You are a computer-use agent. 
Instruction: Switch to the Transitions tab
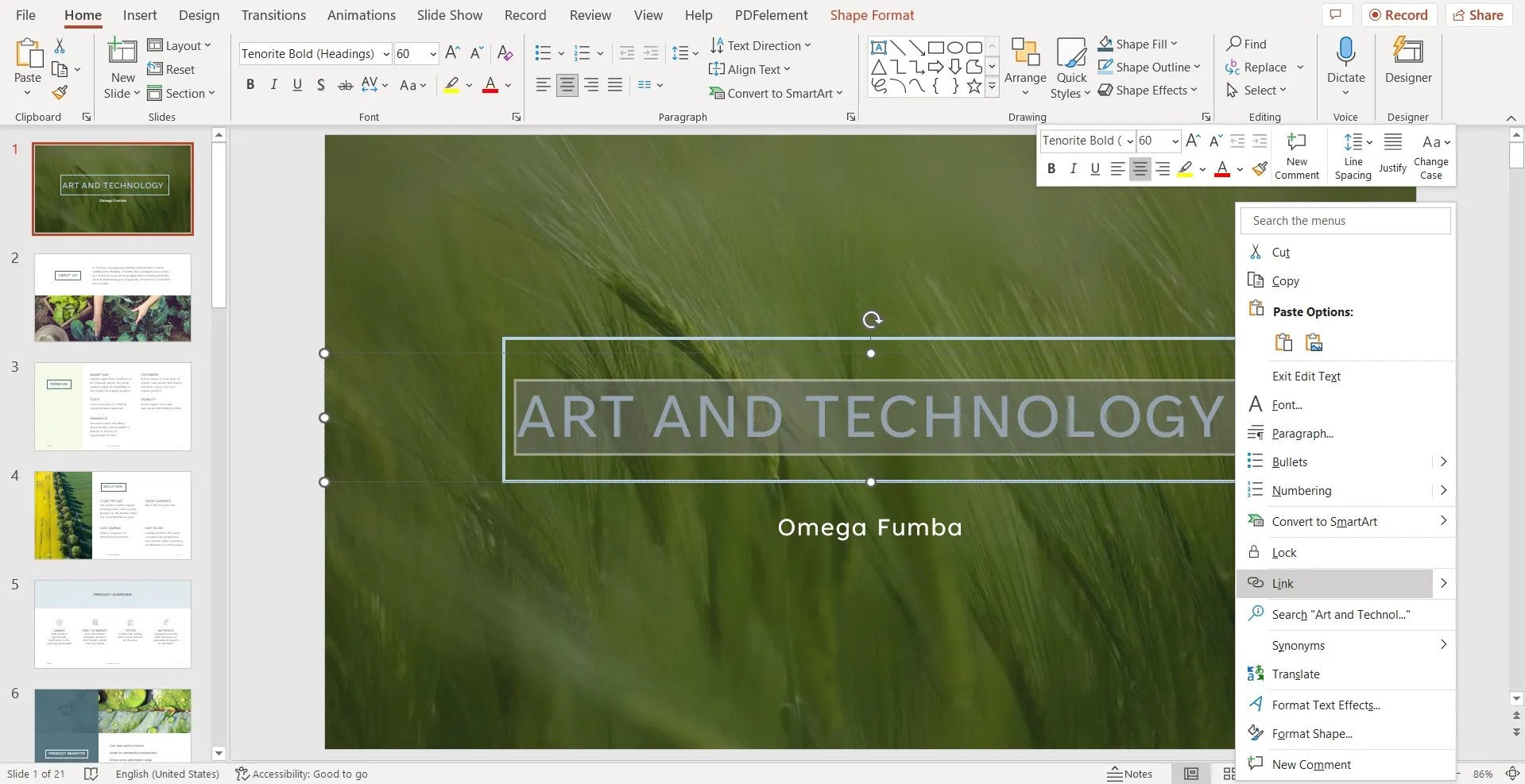pos(273,14)
